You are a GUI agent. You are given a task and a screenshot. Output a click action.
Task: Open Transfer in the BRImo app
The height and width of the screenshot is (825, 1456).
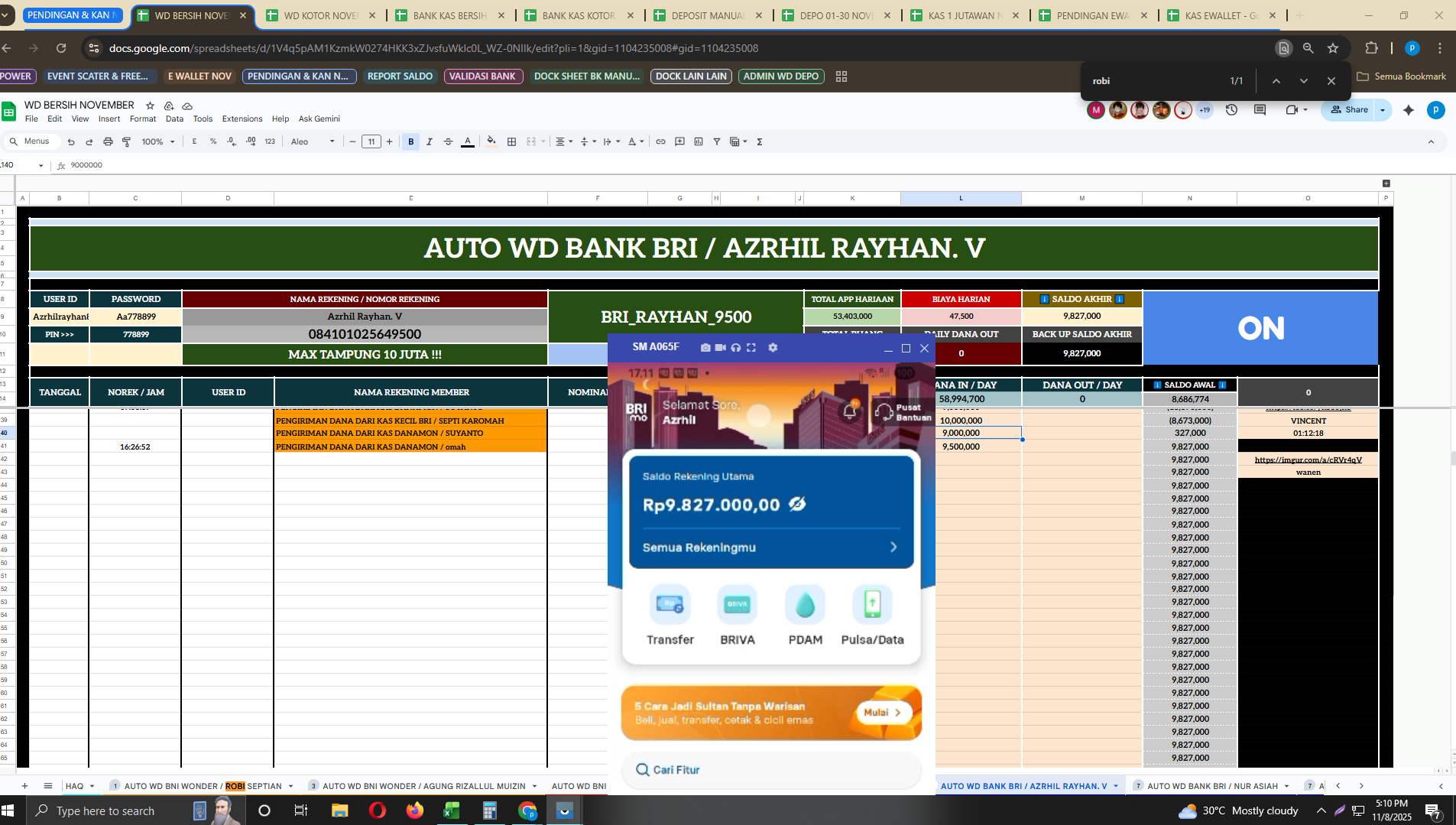(x=670, y=616)
